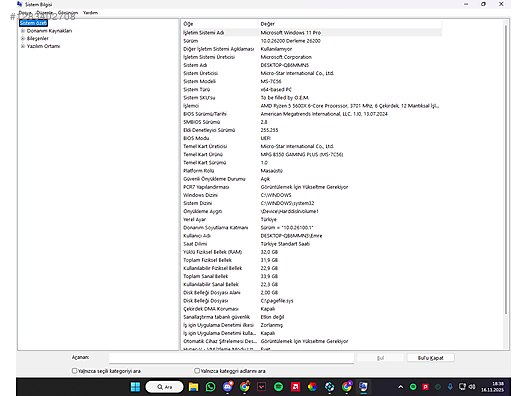The image size is (528, 396).
Task: Select the Yerel Ayar row
Action: (311, 219)
